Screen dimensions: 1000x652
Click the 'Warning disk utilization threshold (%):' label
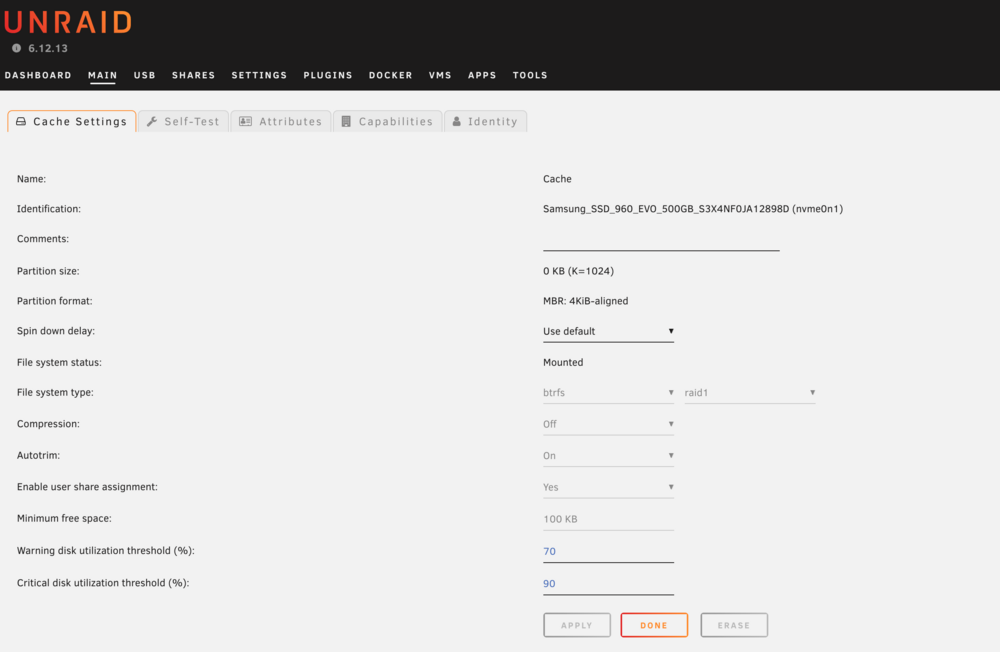tap(106, 551)
